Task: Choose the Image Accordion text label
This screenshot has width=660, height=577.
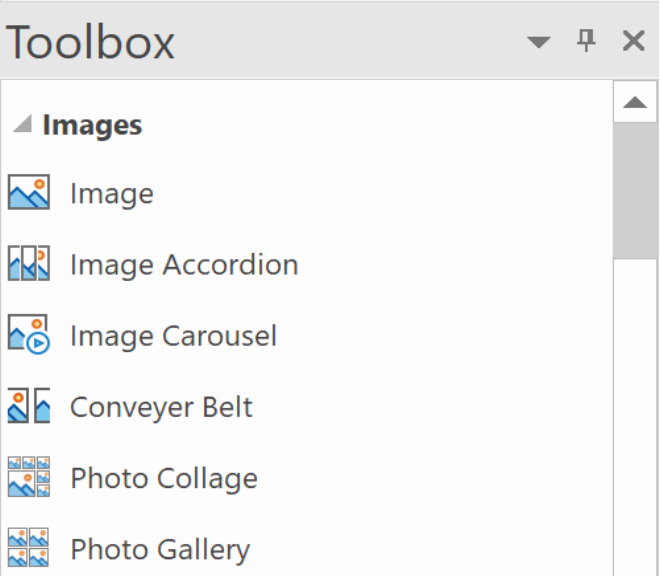Action: (184, 265)
